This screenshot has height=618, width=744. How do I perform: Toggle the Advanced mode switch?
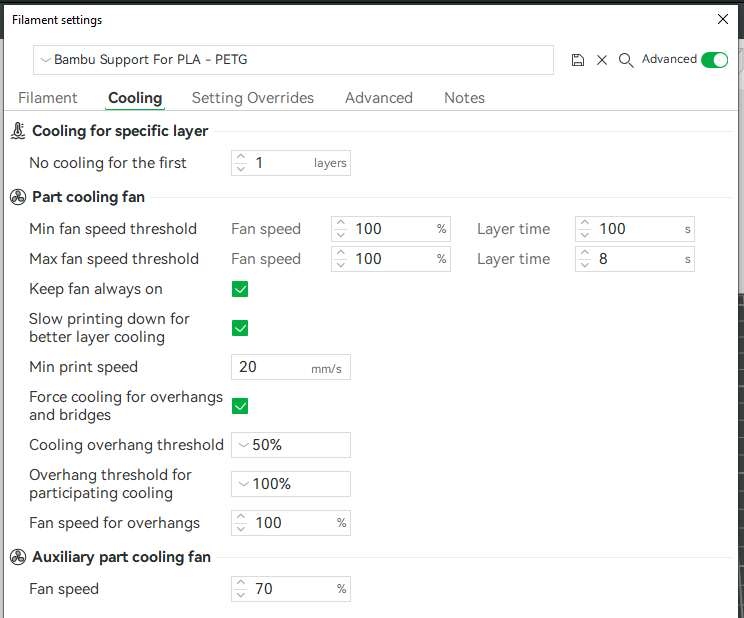714,60
